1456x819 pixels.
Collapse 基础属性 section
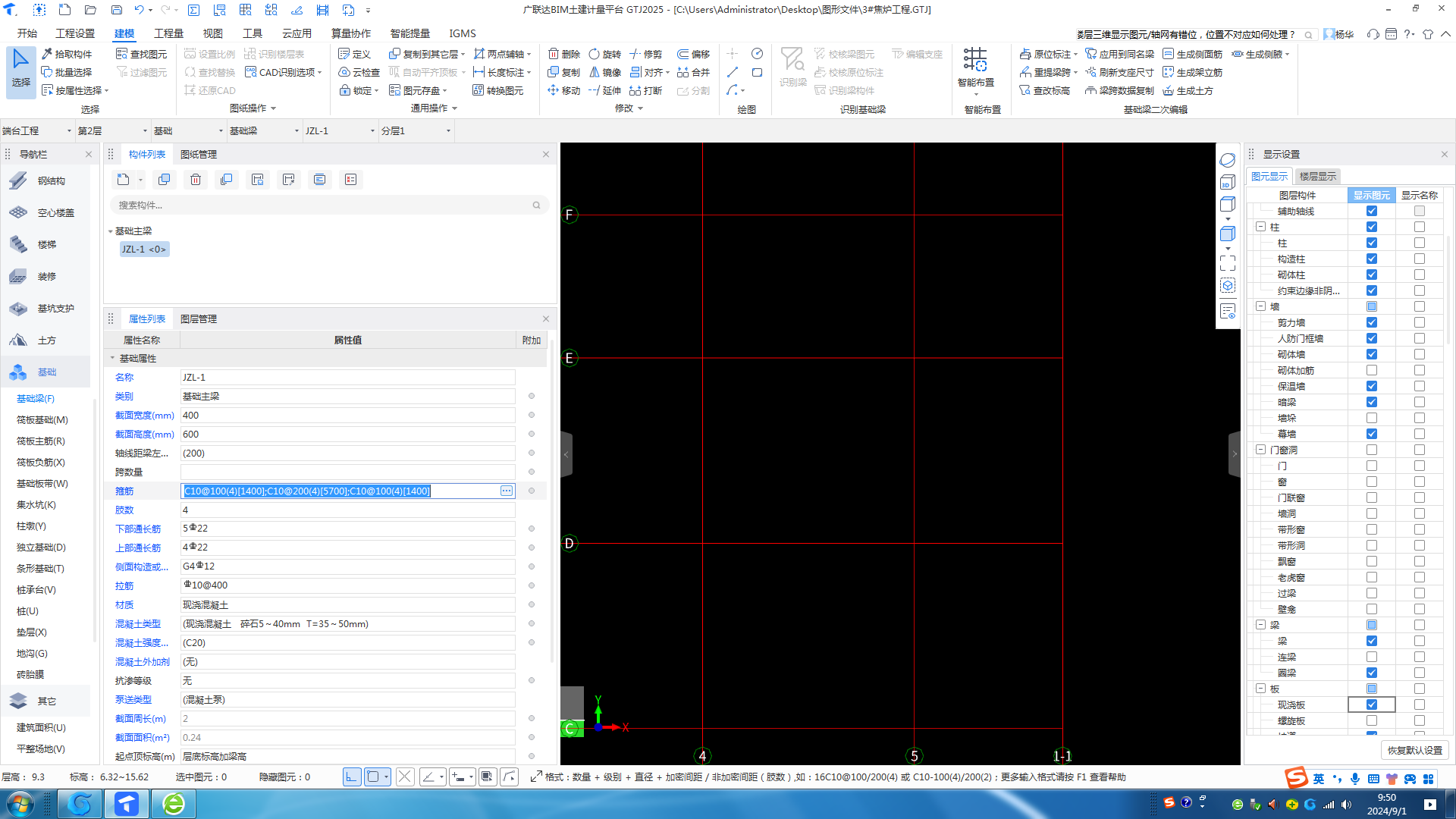tap(112, 358)
